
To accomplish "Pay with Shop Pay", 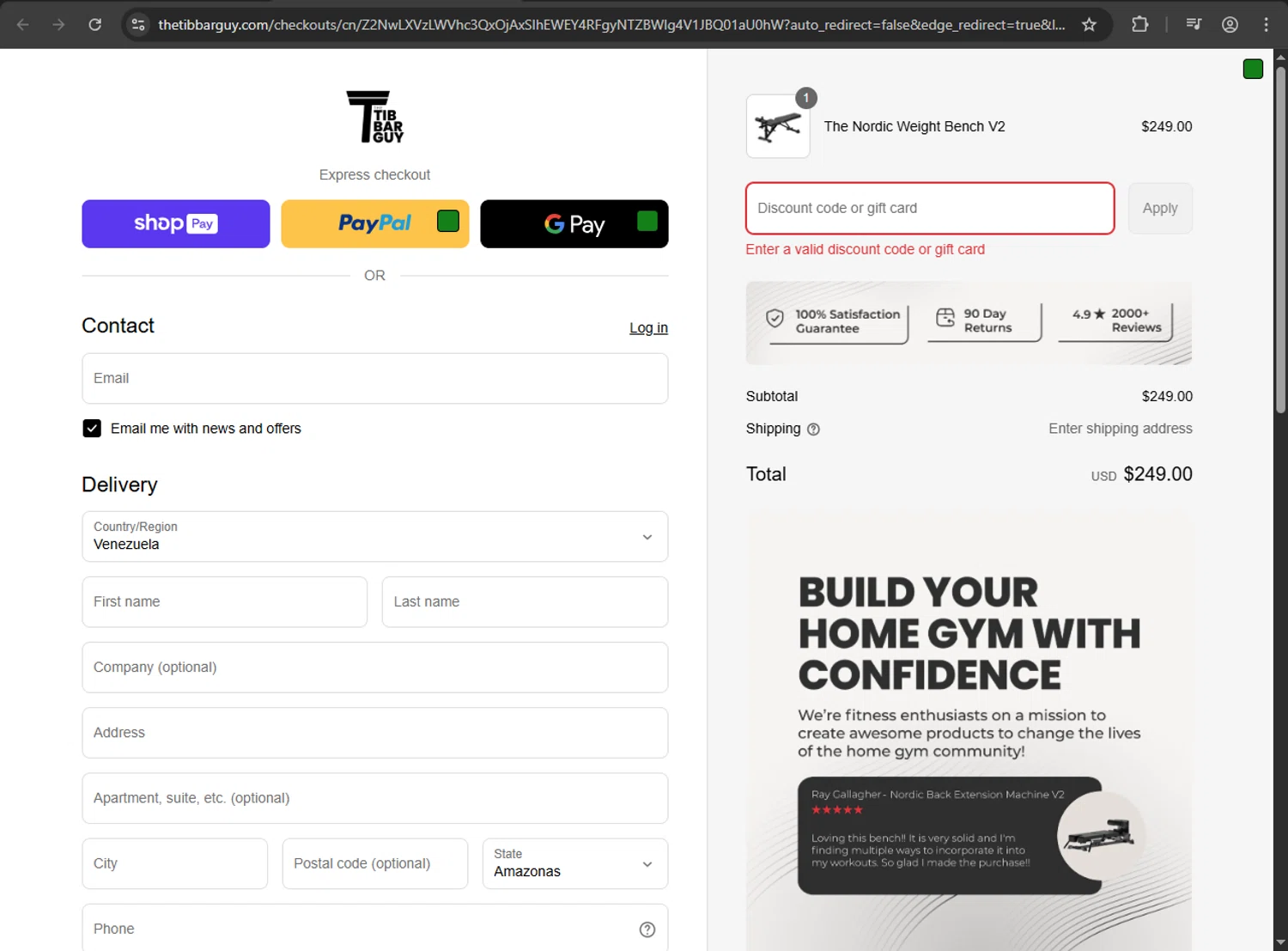I will [x=176, y=224].
